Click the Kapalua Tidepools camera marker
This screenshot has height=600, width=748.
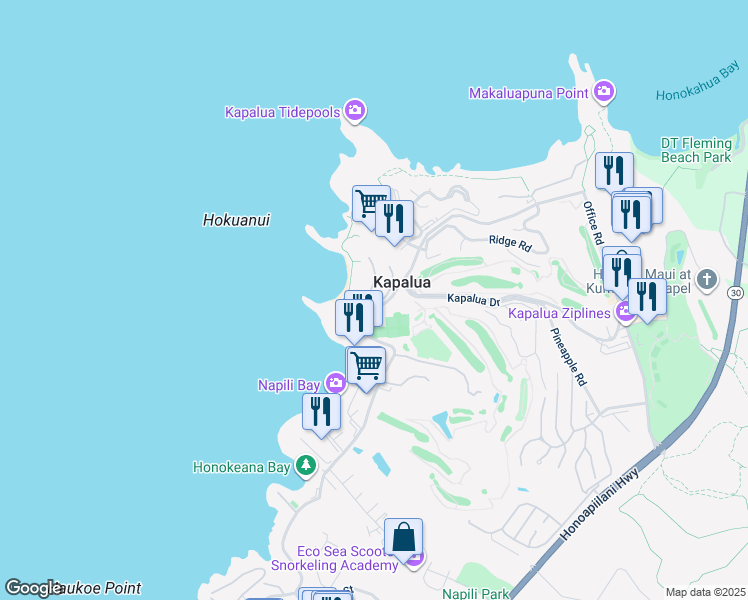point(354,111)
